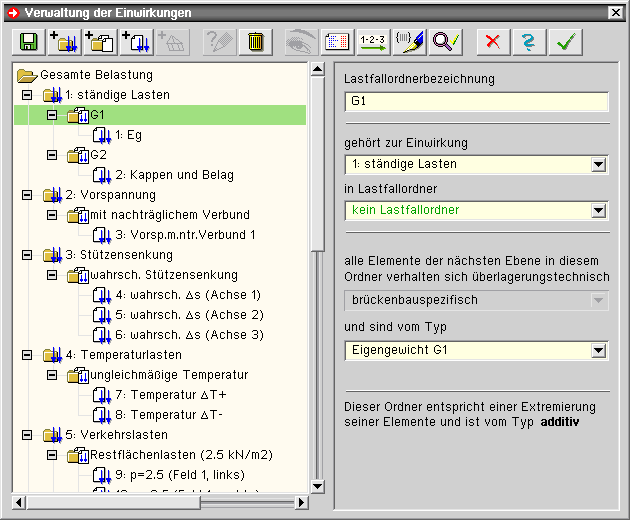Collapse the 'ungleichmäßige Temperatur' folder node
The width and height of the screenshot is (630, 520).
tap(53, 375)
